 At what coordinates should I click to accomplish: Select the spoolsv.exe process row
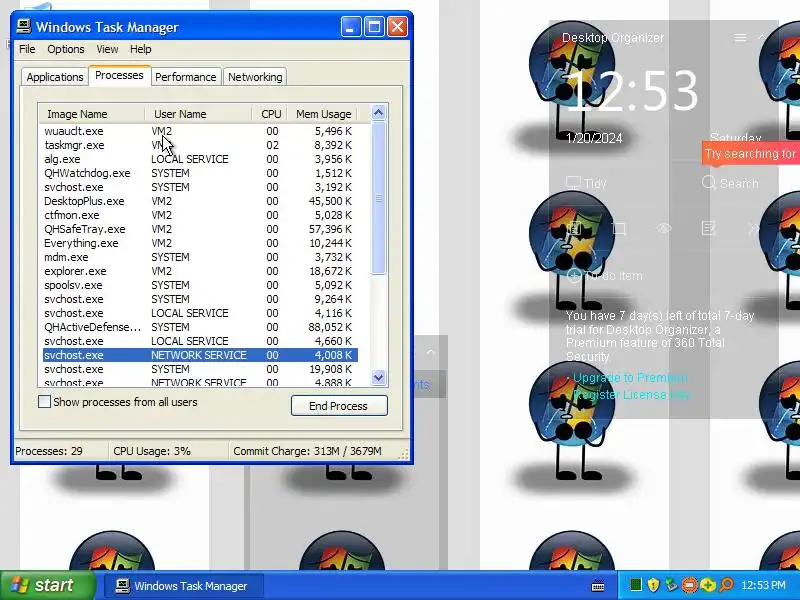click(x=200, y=285)
